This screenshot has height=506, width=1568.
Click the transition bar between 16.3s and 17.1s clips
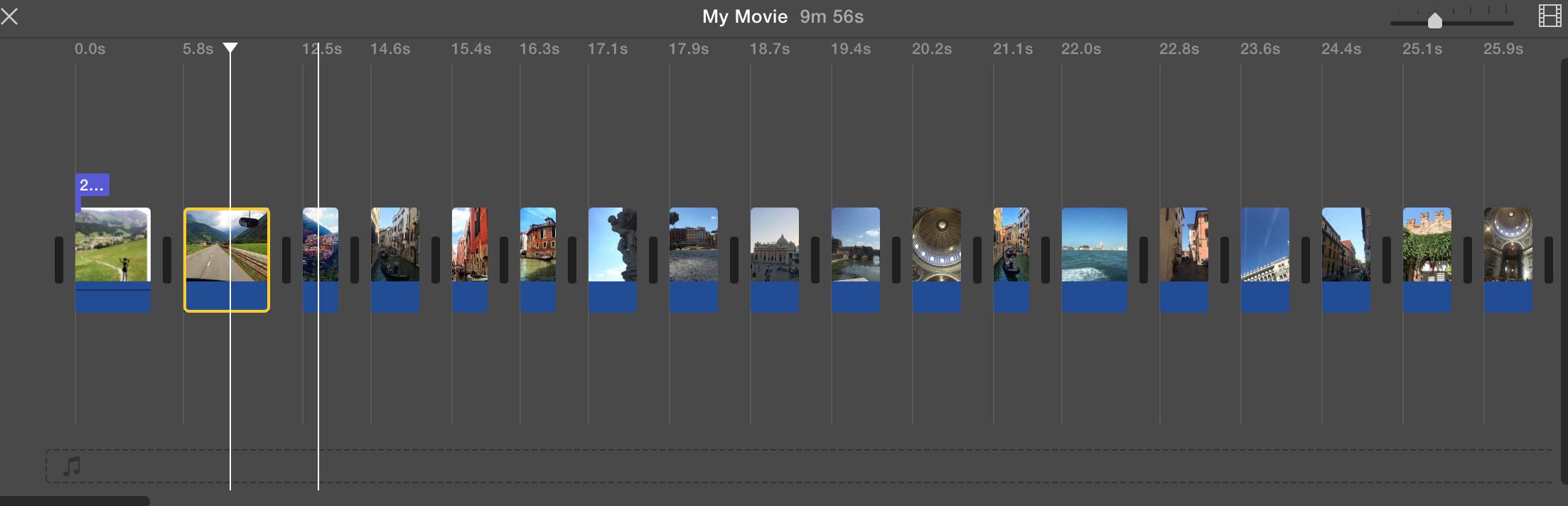pyautogui.click(x=572, y=260)
